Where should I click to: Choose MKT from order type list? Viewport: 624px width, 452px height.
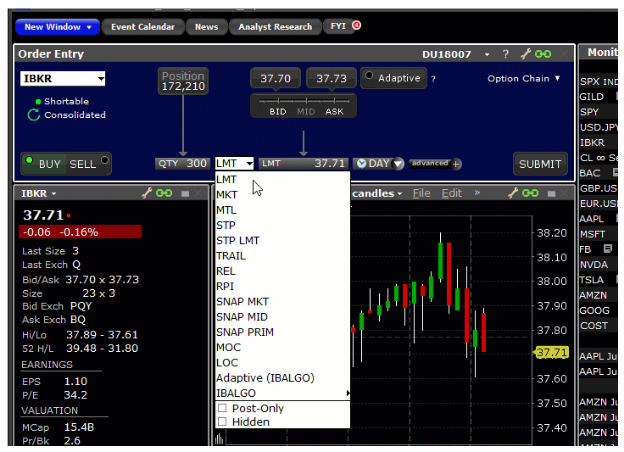(x=283, y=195)
